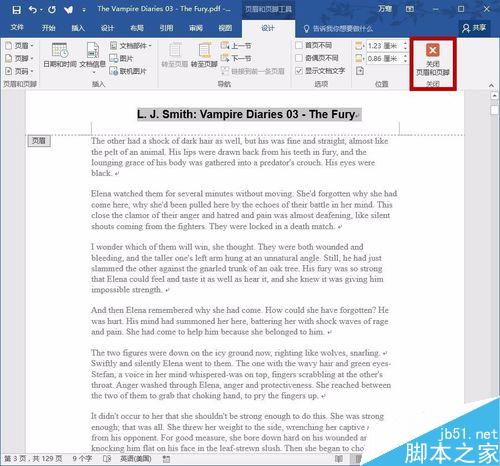Click the Share (共享) button

[x=474, y=28]
